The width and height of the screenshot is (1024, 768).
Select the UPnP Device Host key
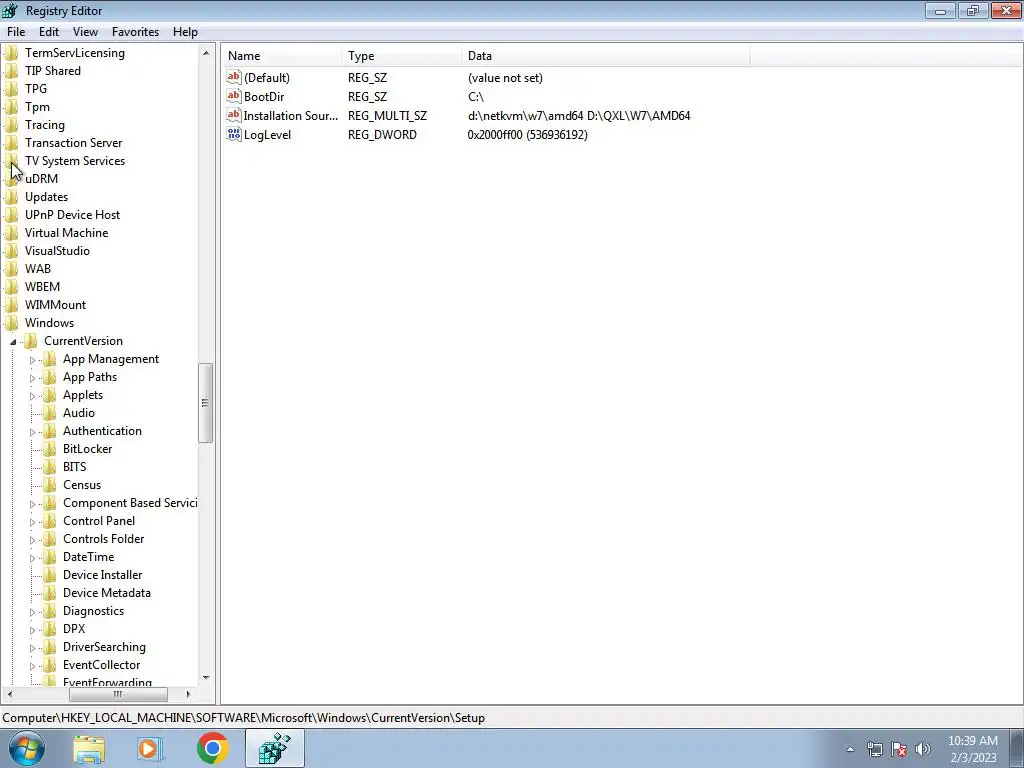[72, 215]
